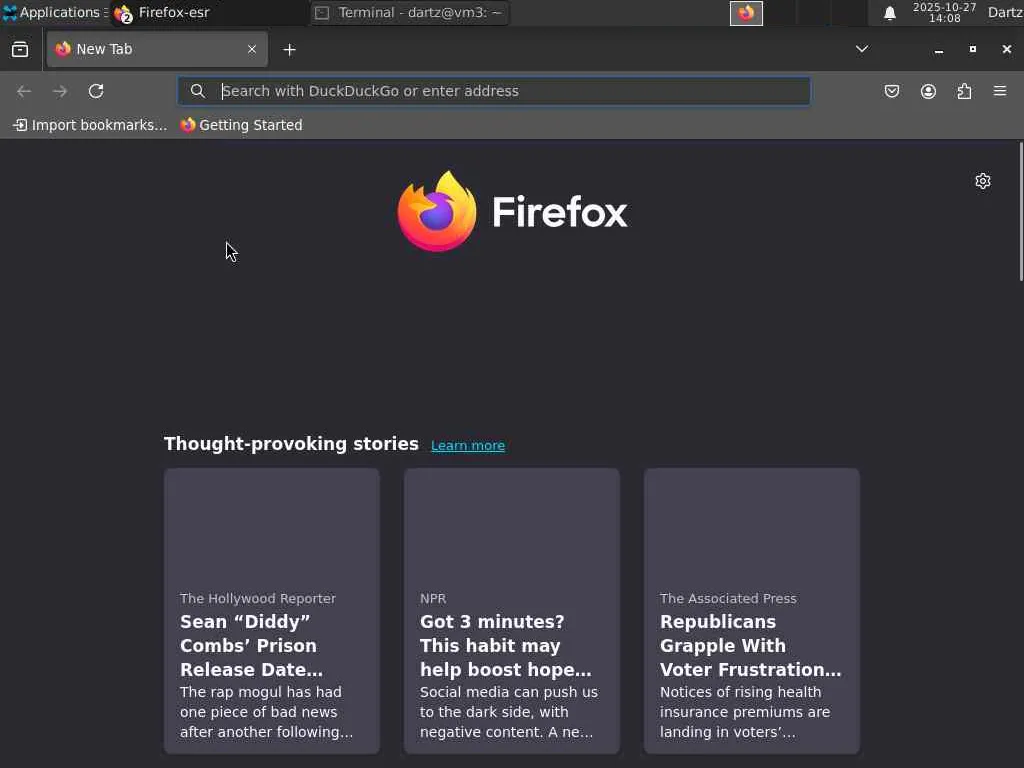
Task: Open the Dartz user menu
Action: pos(1005,12)
